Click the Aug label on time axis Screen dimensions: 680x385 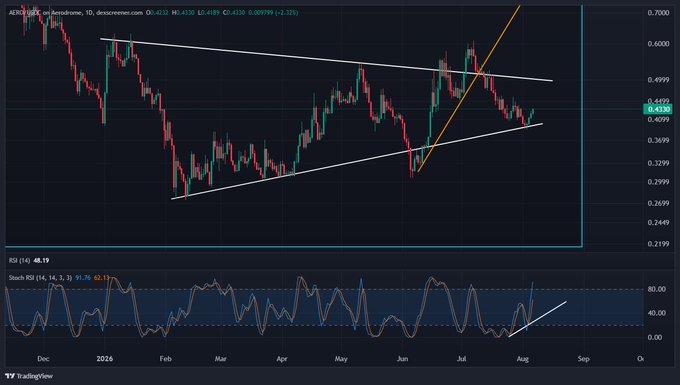coord(523,359)
